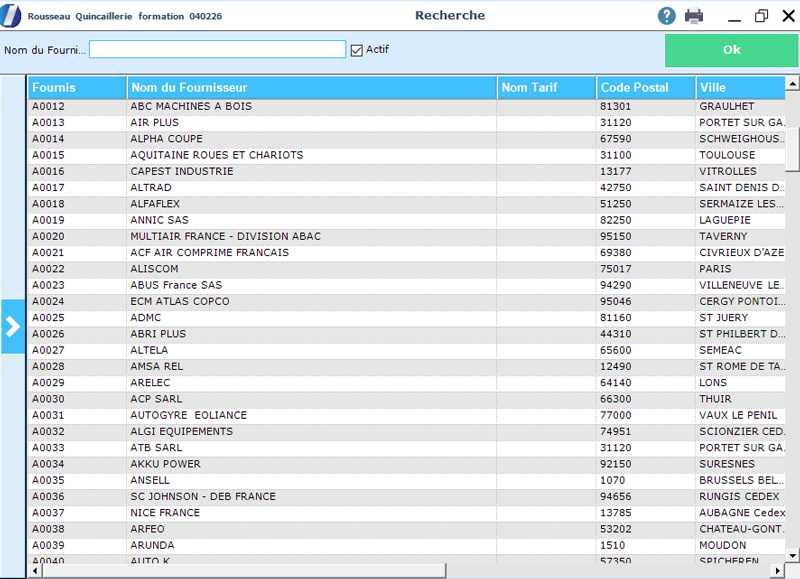800x579 pixels.
Task: Click horizontal scrollbar right arrow
Action: (778, 571)
